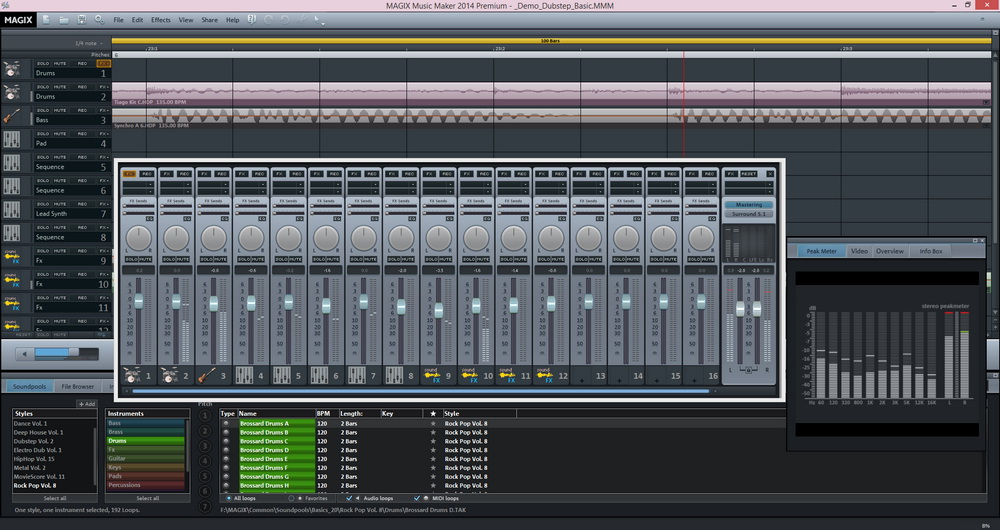Mute mixer channel 5
1000x530 pixels.
click(x=296, y=260)
